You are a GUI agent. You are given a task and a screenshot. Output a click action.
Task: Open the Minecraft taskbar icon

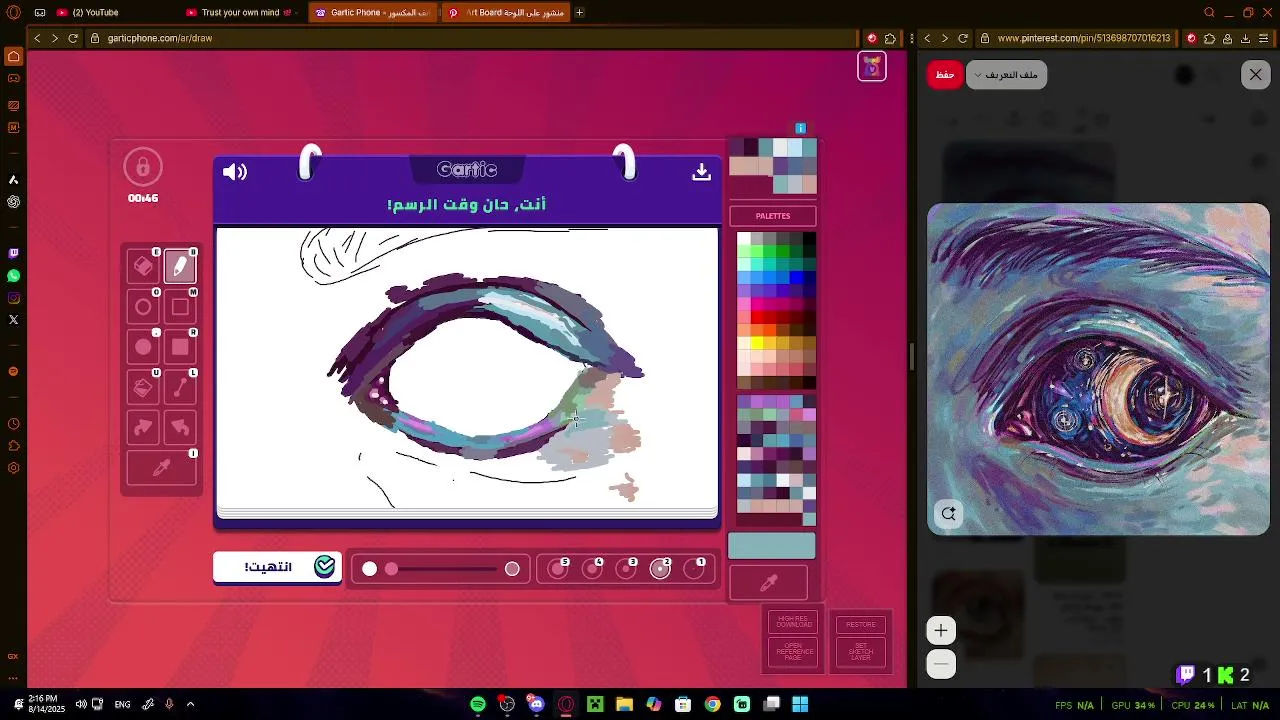(595, 705)
